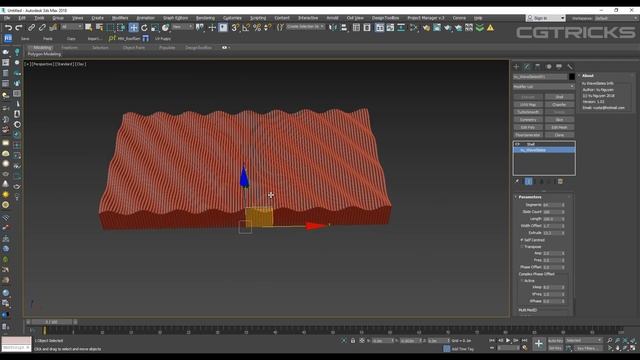Click the Shell modifier button
The image size is (640, 360).
(560, 97)
